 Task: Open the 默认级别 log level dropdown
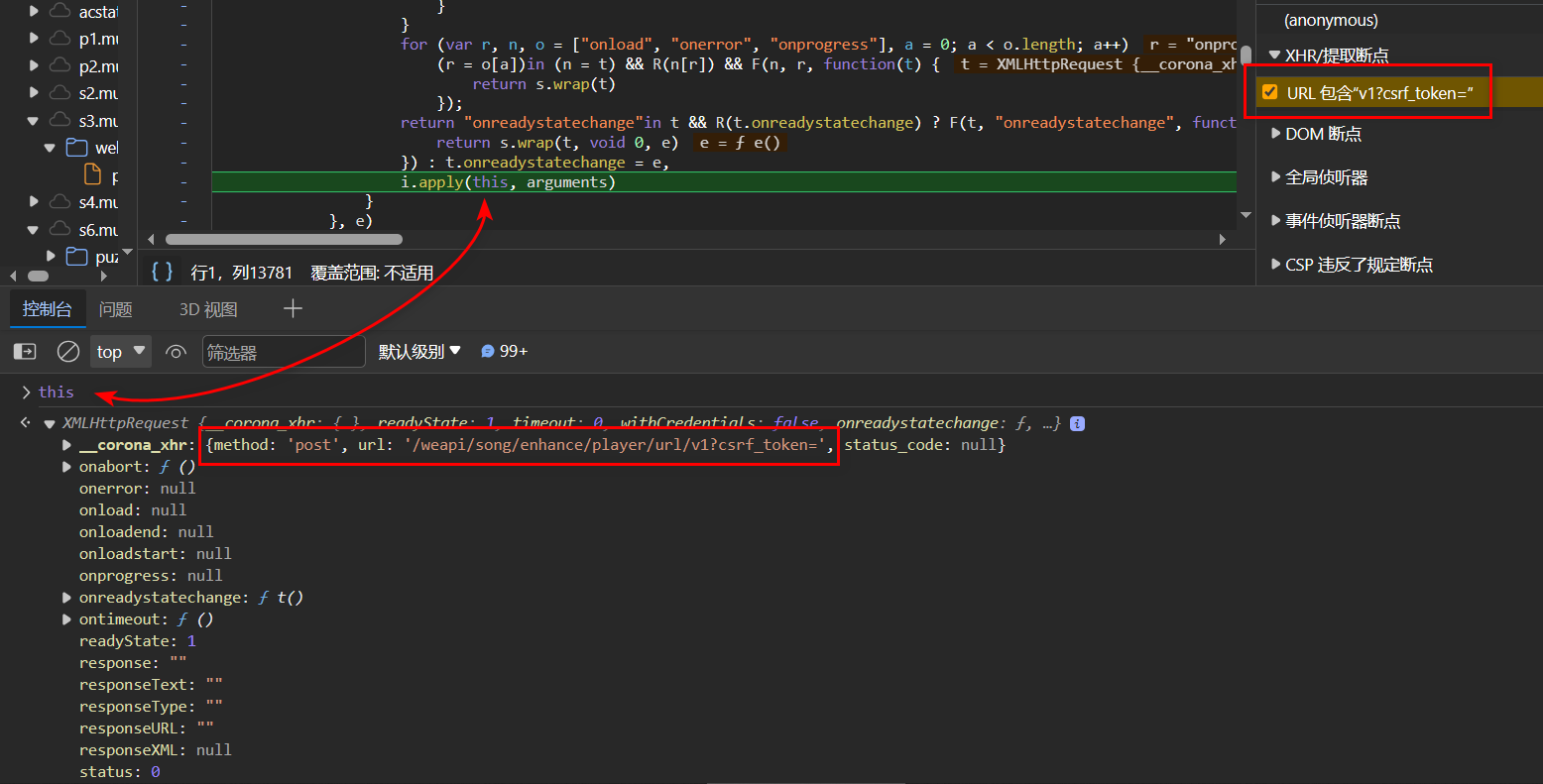point(419,352)
